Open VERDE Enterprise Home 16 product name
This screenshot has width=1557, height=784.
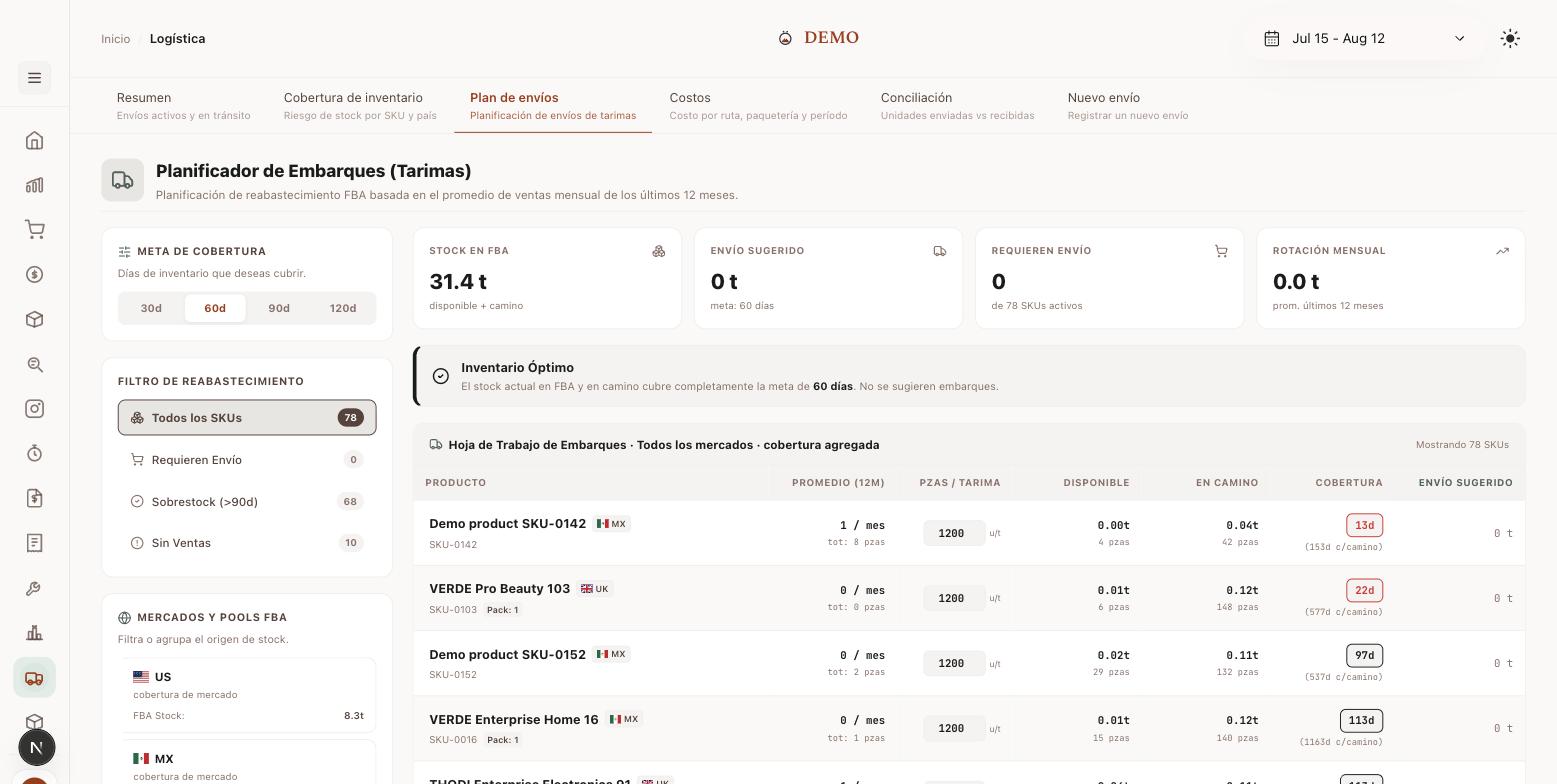pos(513,720)
